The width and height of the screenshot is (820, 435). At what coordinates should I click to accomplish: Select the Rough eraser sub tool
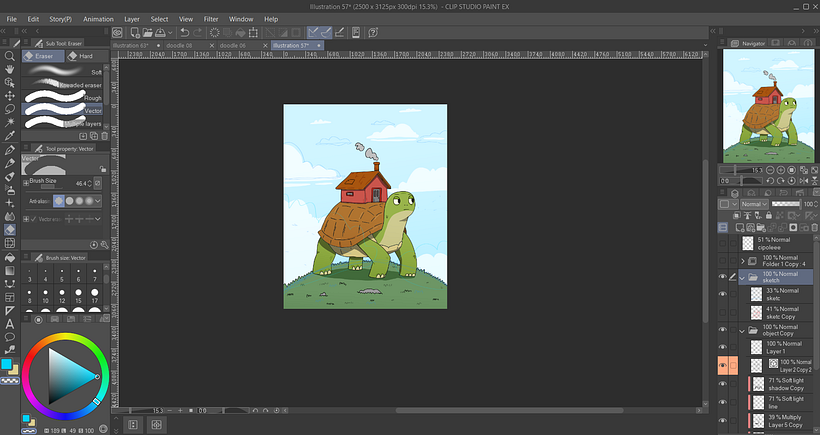click(x=62, y=97)
